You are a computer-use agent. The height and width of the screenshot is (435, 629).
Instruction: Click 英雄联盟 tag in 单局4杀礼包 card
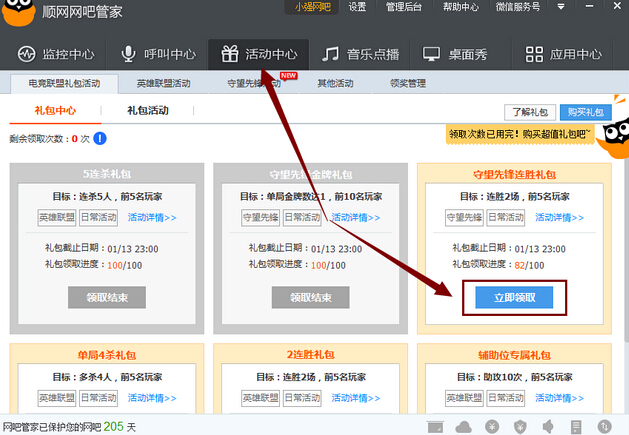(57, 398)
